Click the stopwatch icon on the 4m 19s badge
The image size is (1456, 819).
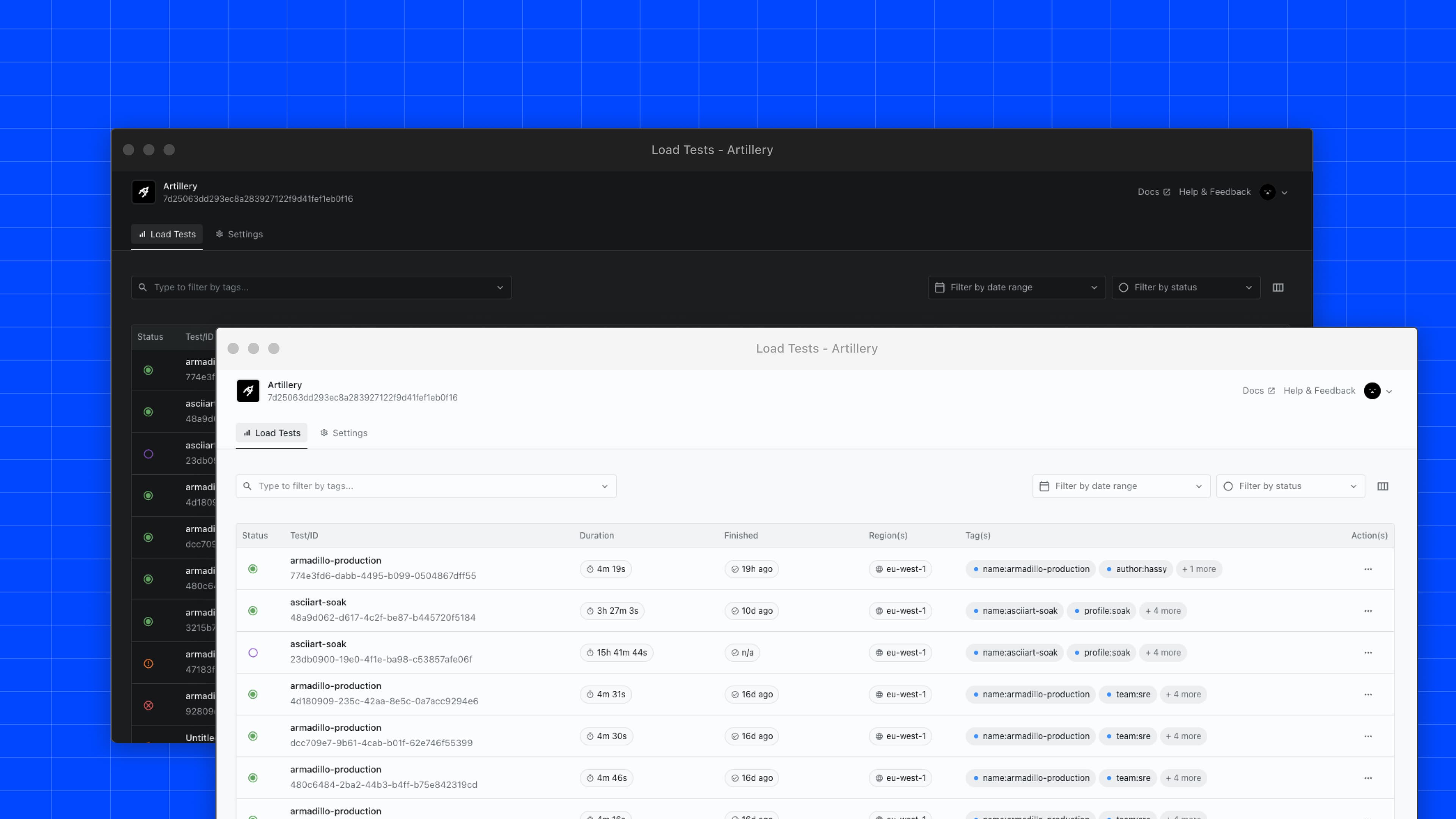(x=590, y=569)
